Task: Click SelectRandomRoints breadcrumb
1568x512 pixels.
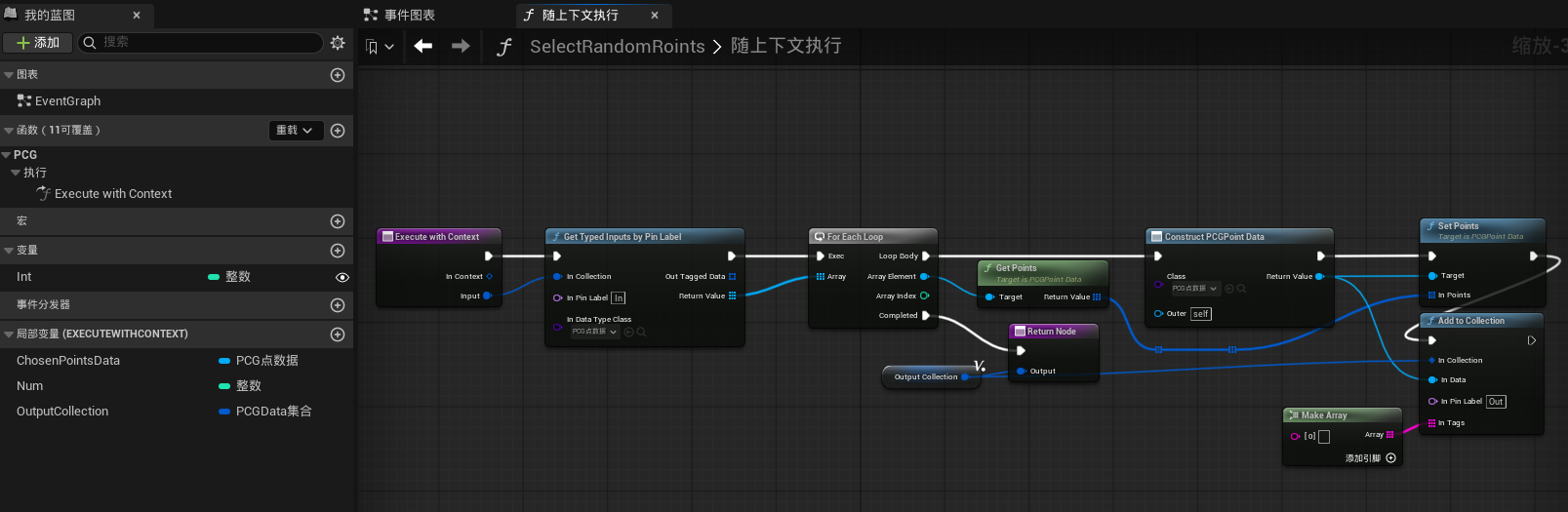Action: point(617,47)
